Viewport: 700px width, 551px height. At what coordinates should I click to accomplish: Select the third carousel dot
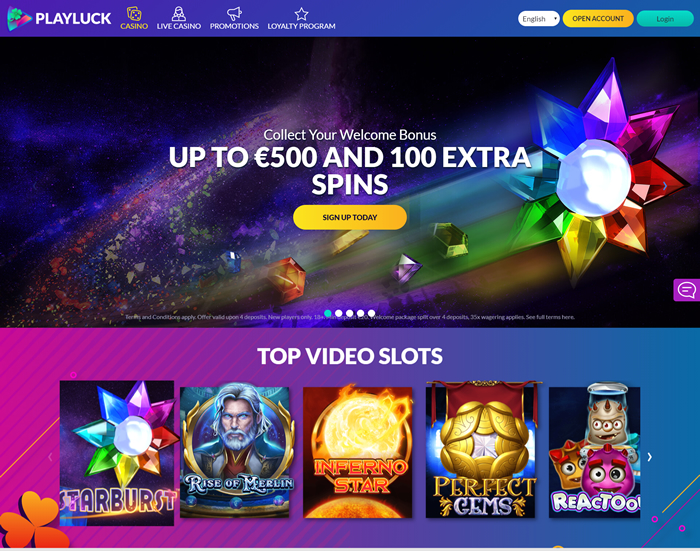coord(350,313)
